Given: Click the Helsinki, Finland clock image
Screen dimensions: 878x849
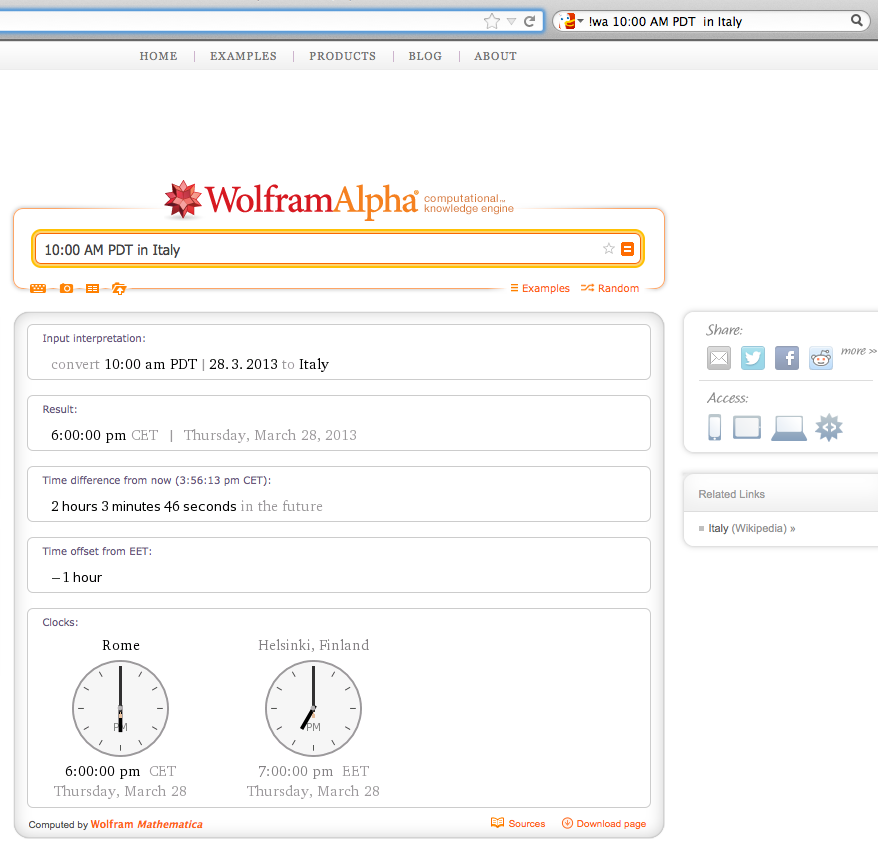Looking at the screenshot, I should [314, 708].
